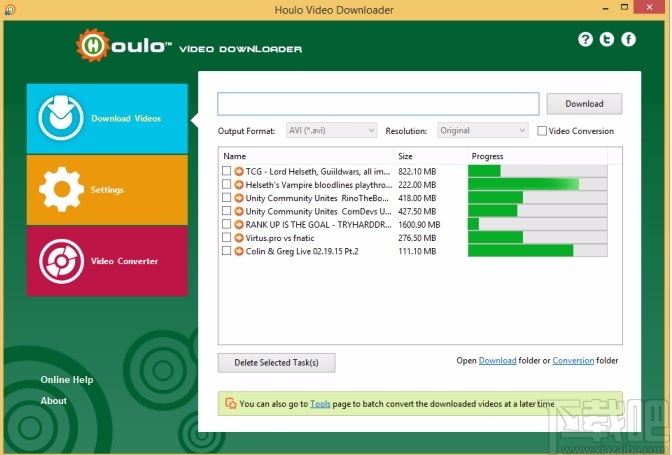Select checkbox for Unity Community Unites RinoTheBo
This screenshot has width=672, height=455.
[226, 198]
